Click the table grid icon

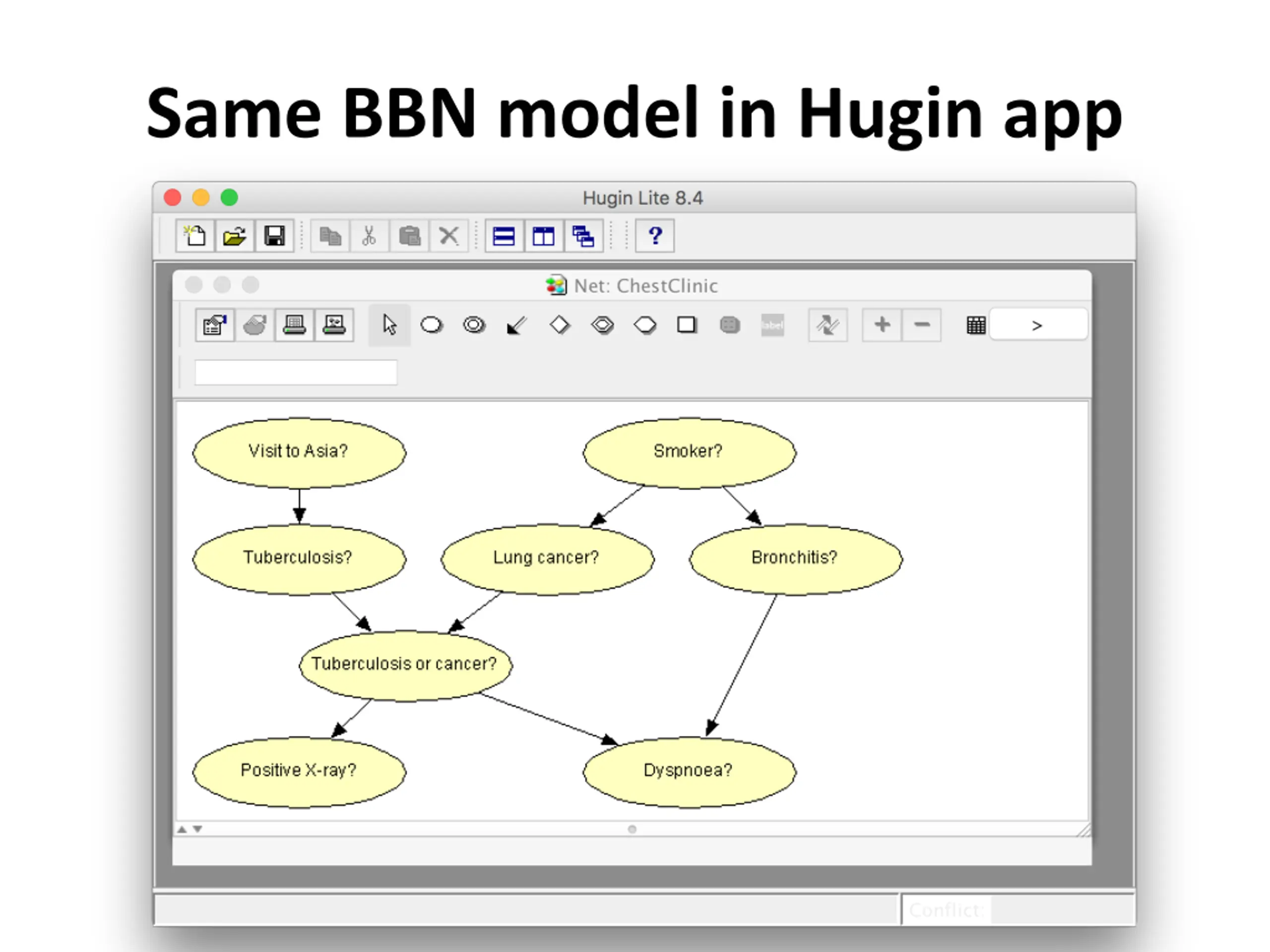click(976, 325)
